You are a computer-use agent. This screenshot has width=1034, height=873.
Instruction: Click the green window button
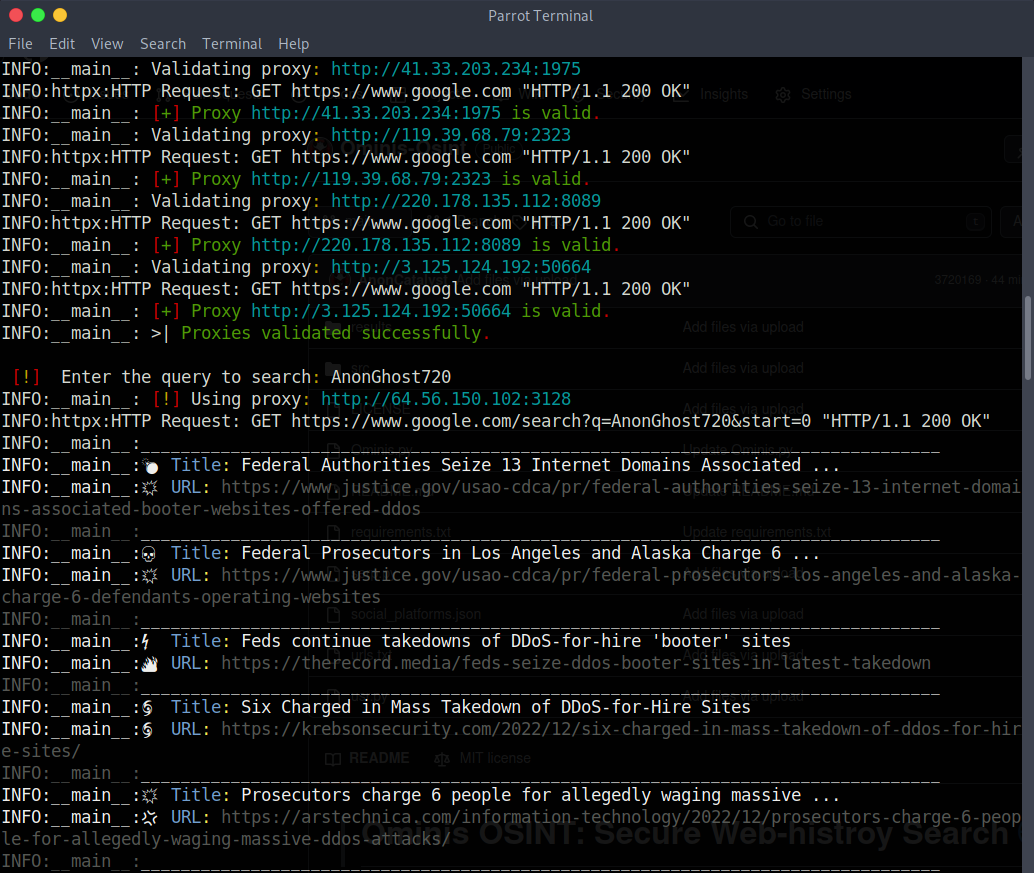(x=38, y=15)
